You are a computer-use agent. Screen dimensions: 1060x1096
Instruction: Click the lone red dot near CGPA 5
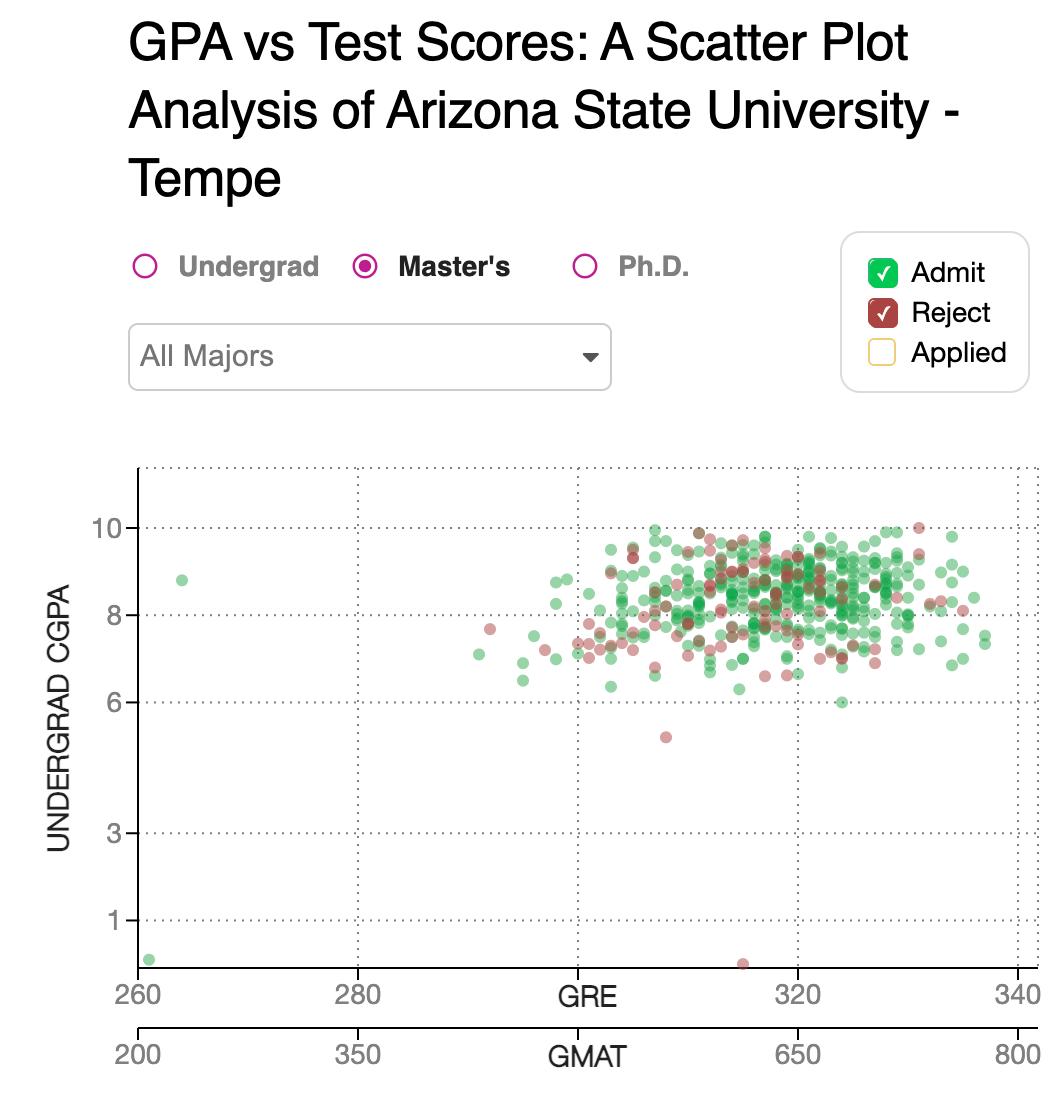click(666, 737)
